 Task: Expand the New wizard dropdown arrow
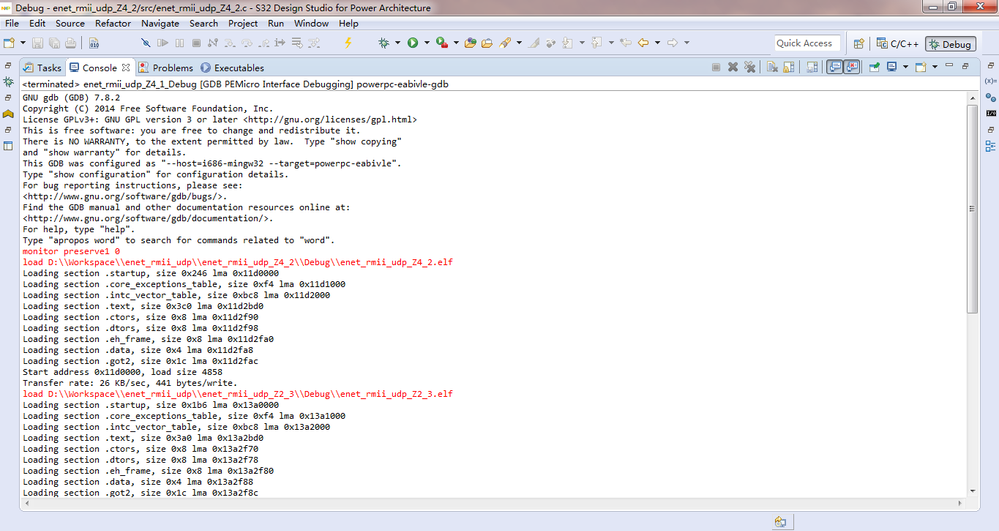click(x=23, y=43)
